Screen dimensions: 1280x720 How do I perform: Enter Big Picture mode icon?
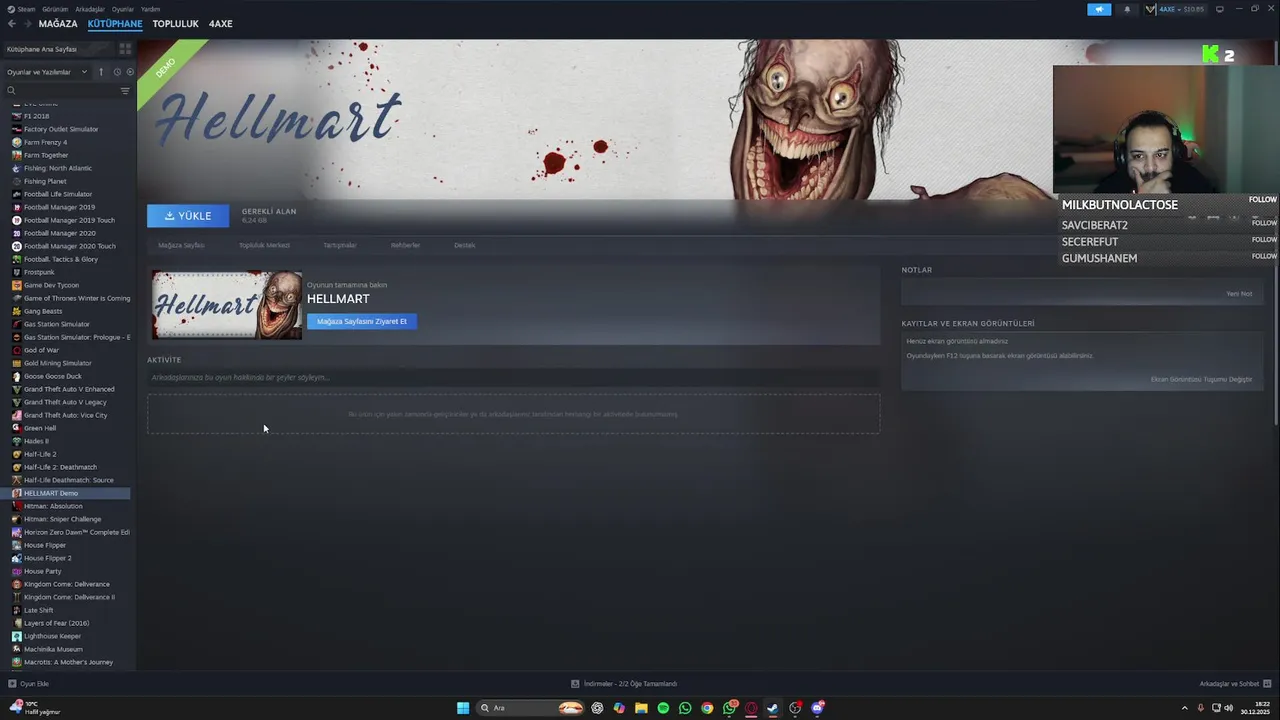coord(1219,9)
